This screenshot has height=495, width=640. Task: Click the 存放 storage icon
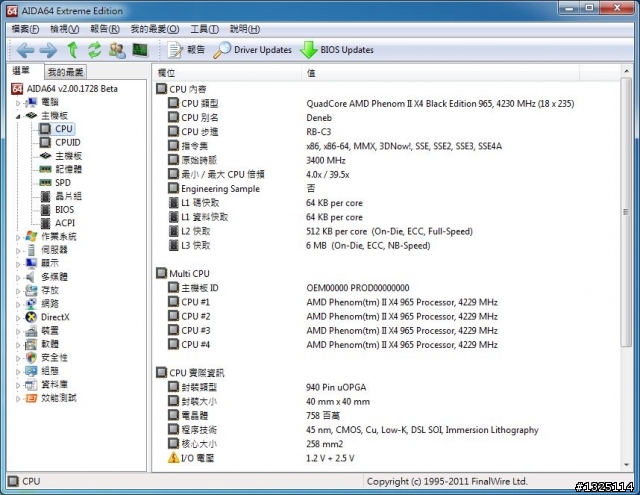(31, 290)
